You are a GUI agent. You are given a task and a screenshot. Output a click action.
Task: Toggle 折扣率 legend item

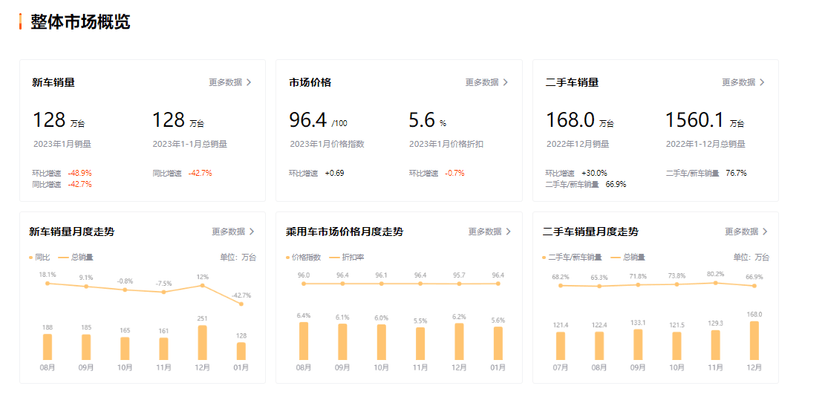346,257
